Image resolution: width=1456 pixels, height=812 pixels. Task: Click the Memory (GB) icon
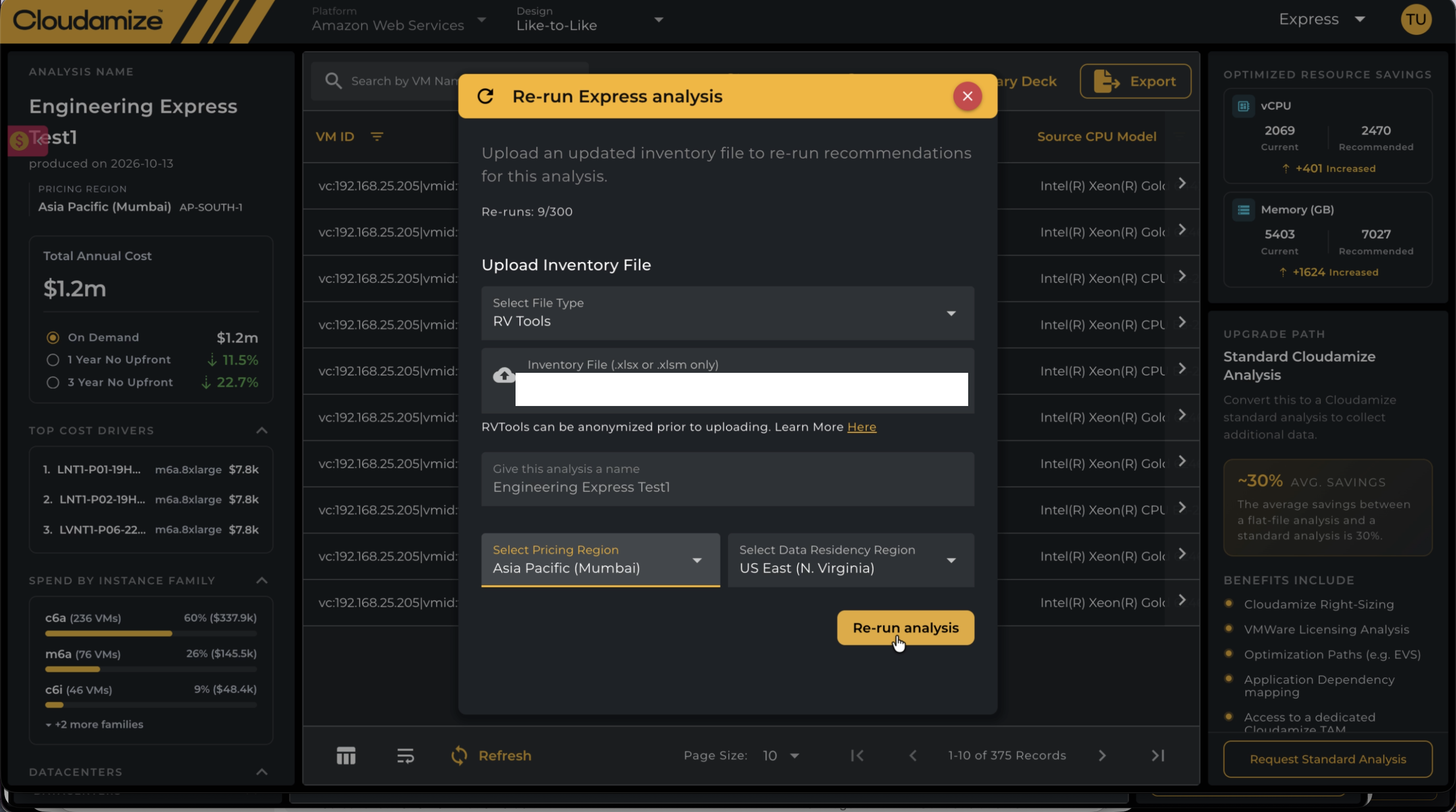(1243, 210)
